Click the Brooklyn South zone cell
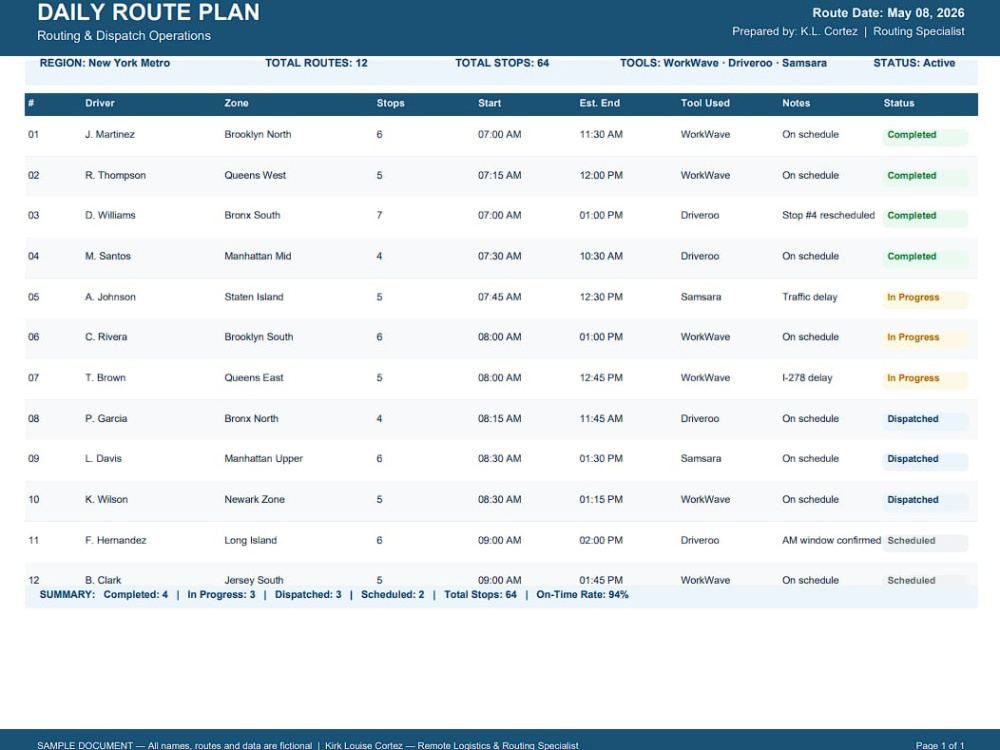The height and width of the screenshot is (750, 1000). point(259,337)
